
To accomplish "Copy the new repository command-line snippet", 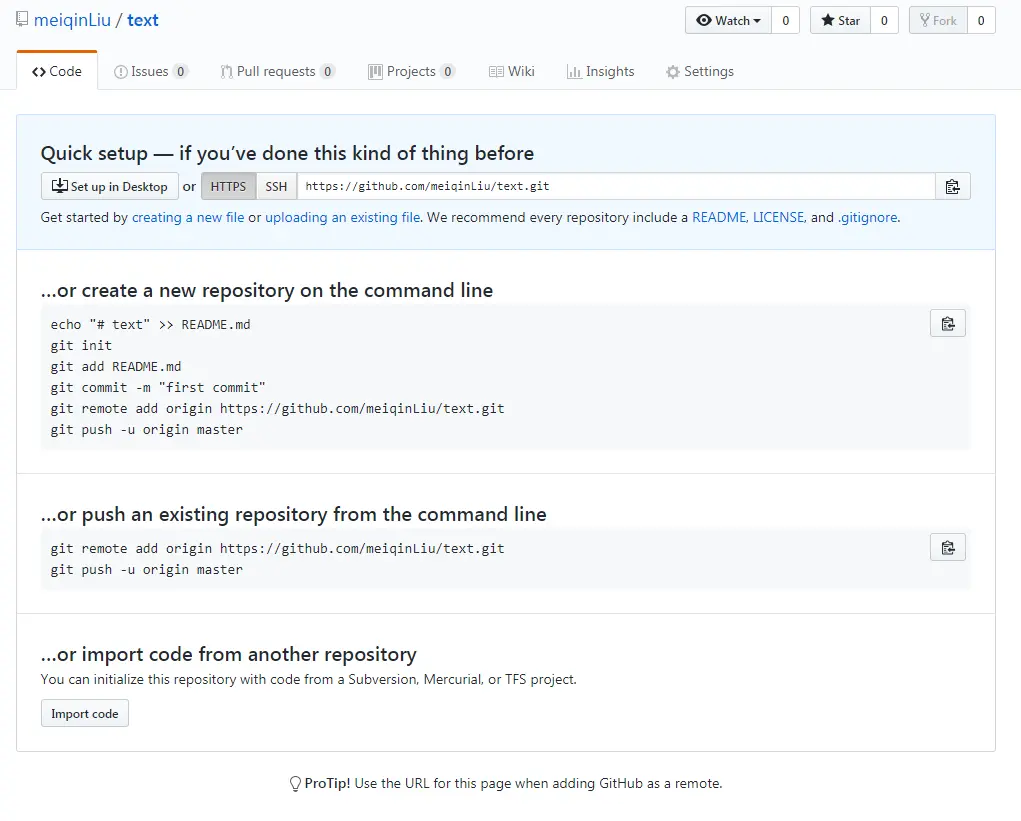I will [x=947, y=323].
